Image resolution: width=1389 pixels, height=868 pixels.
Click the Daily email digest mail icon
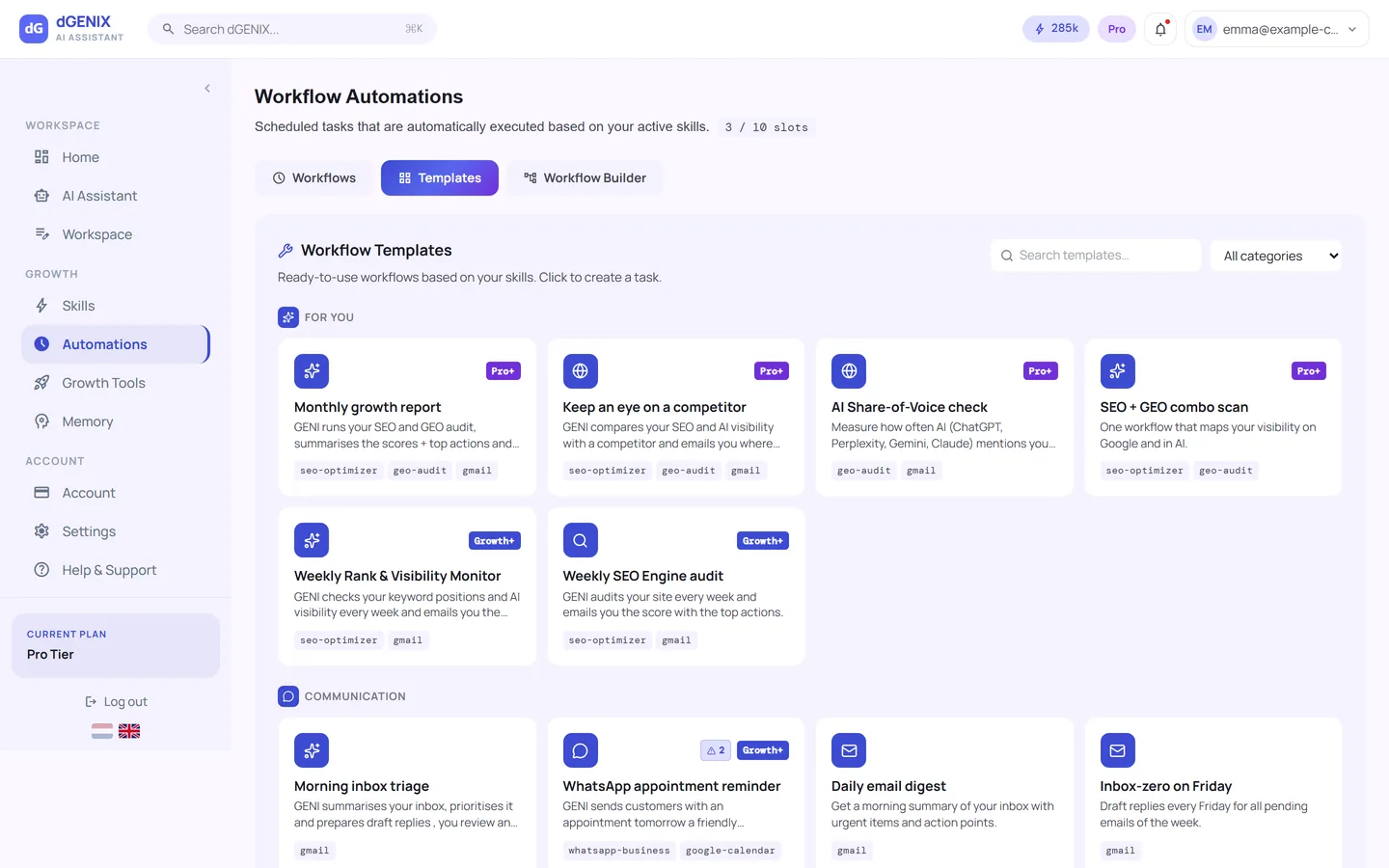[x=849, y=750]
